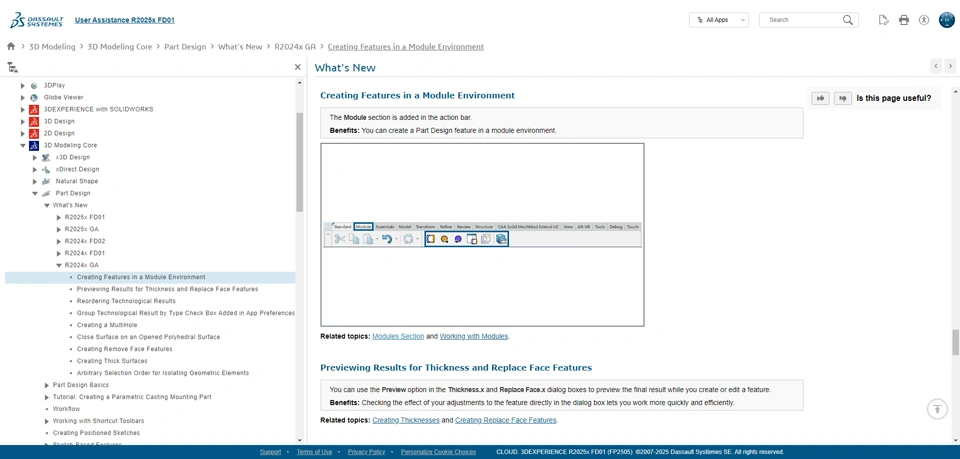Click the print icon

coord(904,20)
